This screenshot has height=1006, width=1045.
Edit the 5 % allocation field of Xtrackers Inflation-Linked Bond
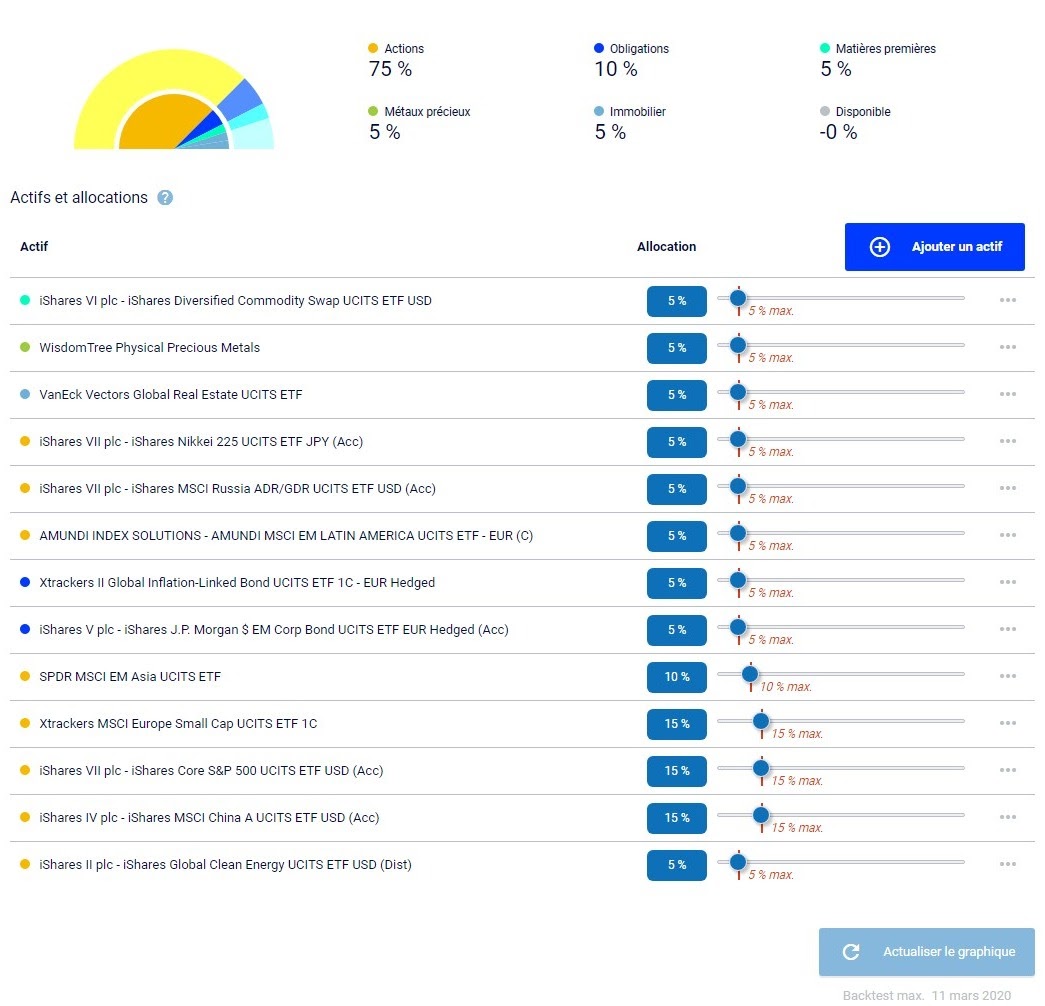coord(676,583)
